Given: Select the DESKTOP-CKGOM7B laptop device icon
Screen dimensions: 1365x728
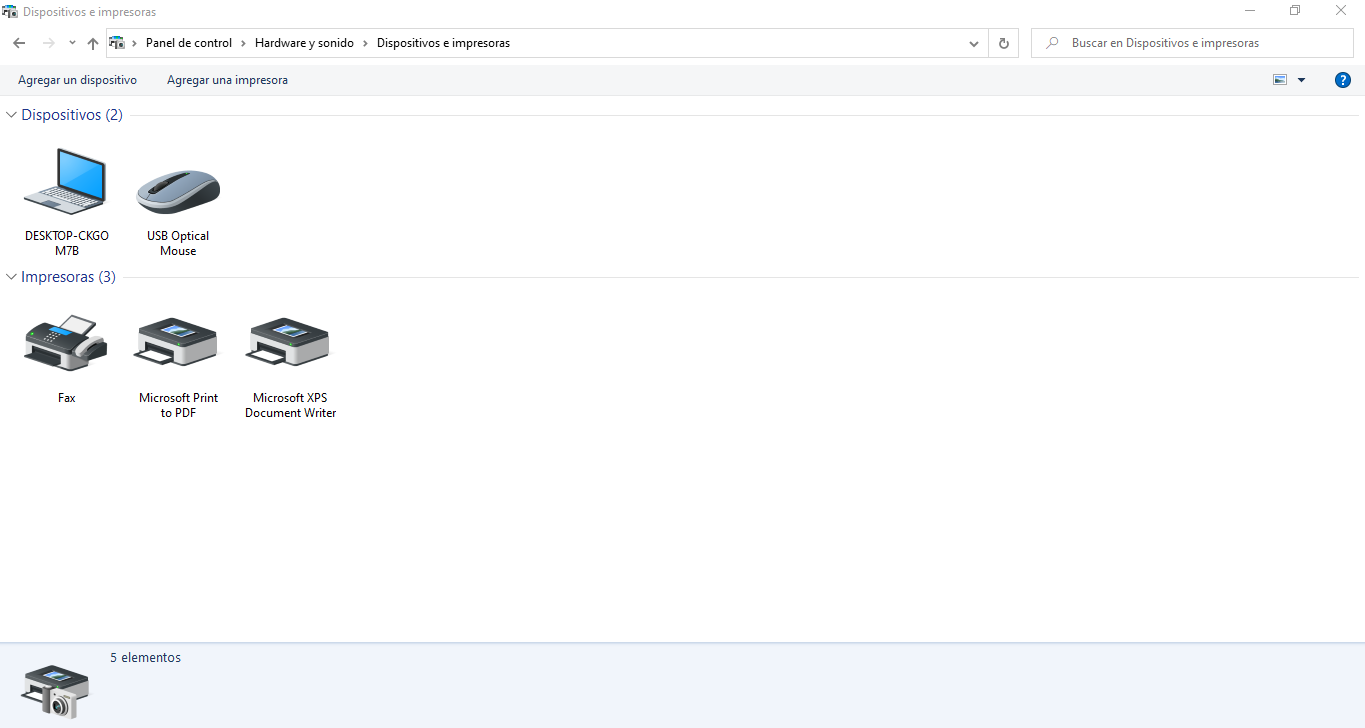Looking at the screenshot, I should click(66, 182).
